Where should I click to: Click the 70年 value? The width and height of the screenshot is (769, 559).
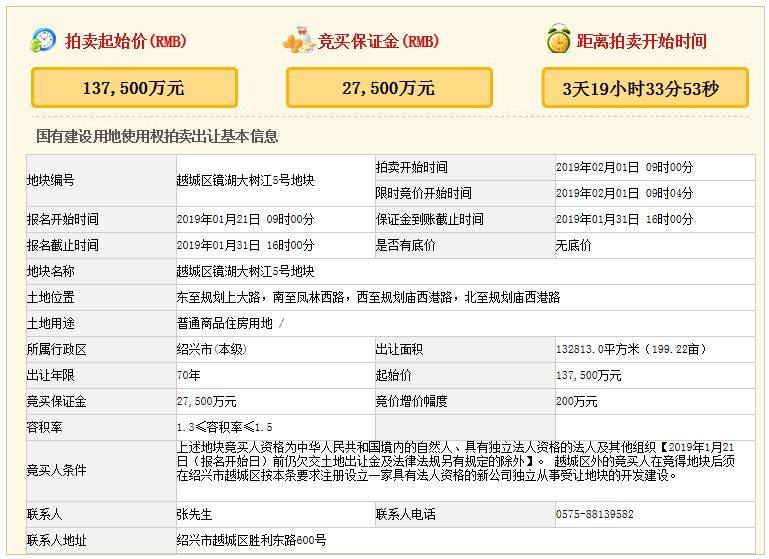[188, 375]
